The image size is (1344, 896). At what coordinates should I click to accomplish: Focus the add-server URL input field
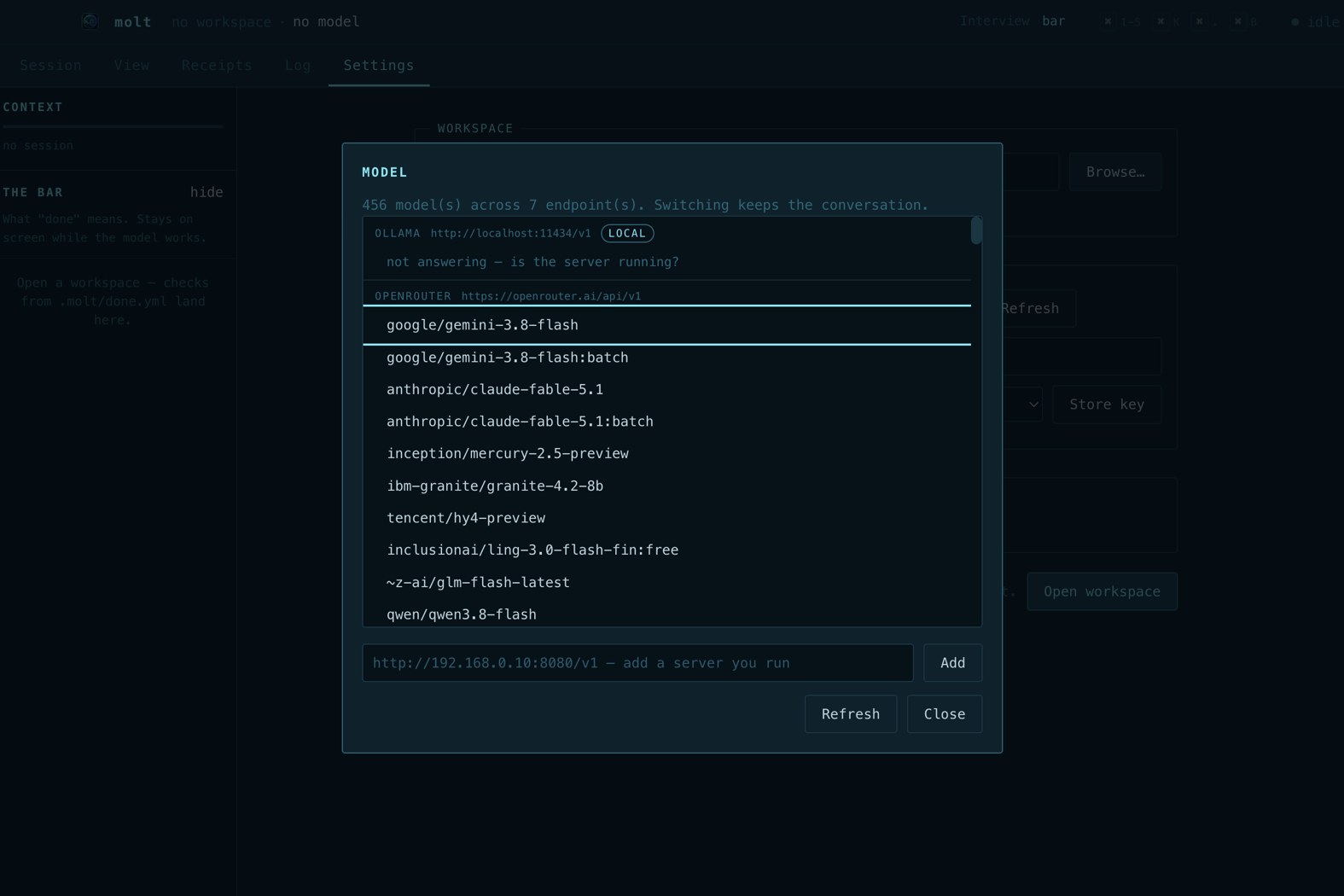(x=637, y=663)
